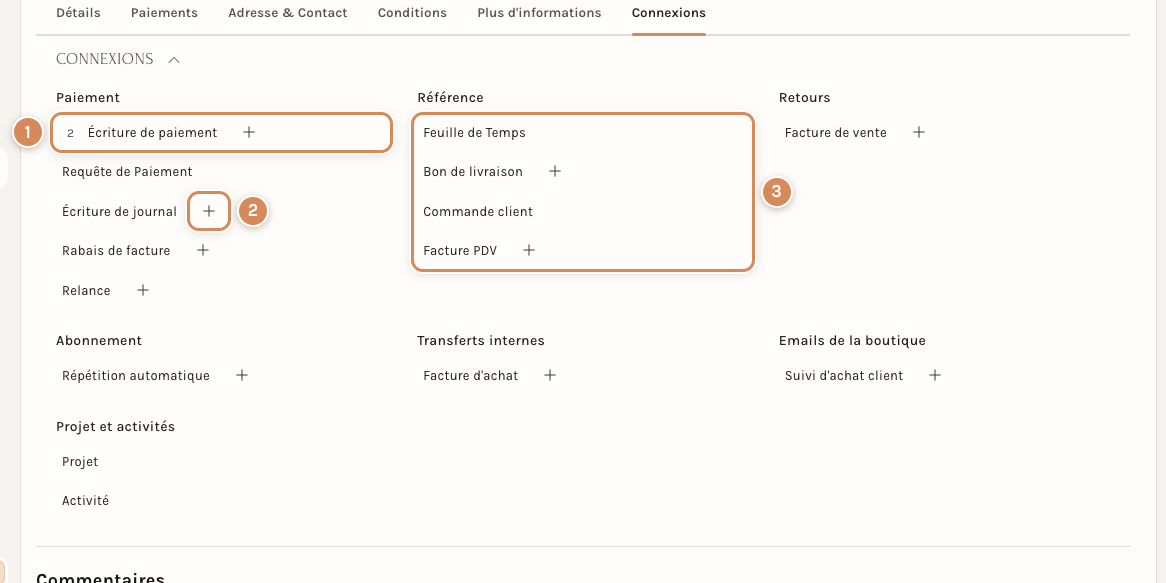The height and width of the screenshot is (583, 1166).
Task: Switch to the Détails tab
Action: coord(78,13)
